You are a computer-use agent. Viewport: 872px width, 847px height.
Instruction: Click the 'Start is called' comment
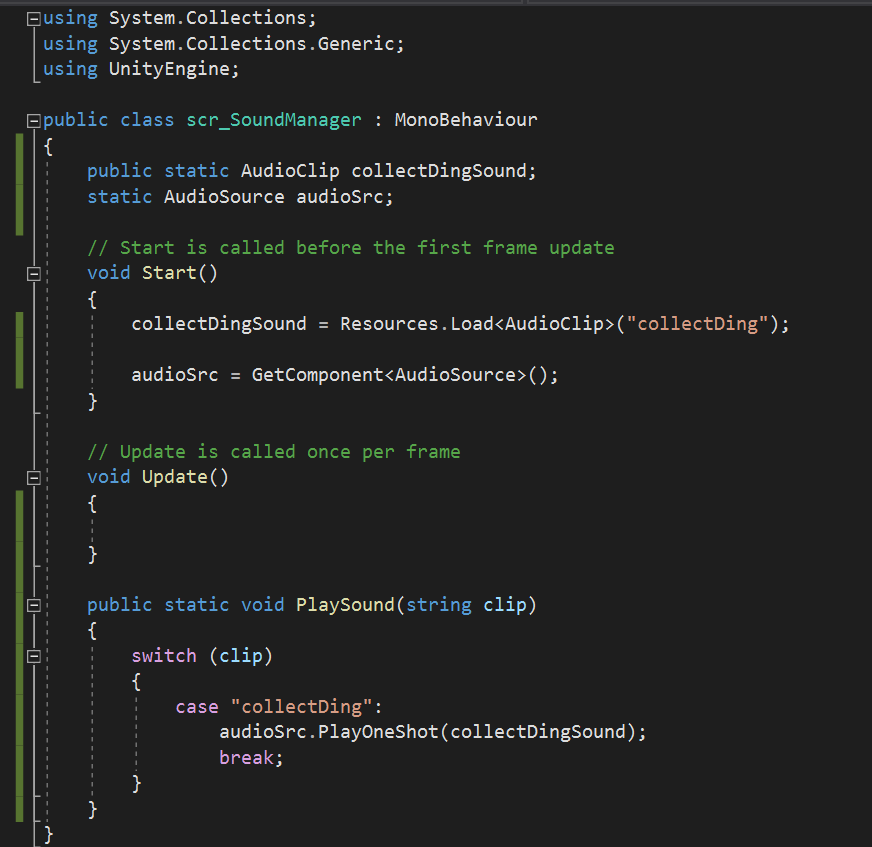point(350,247)
